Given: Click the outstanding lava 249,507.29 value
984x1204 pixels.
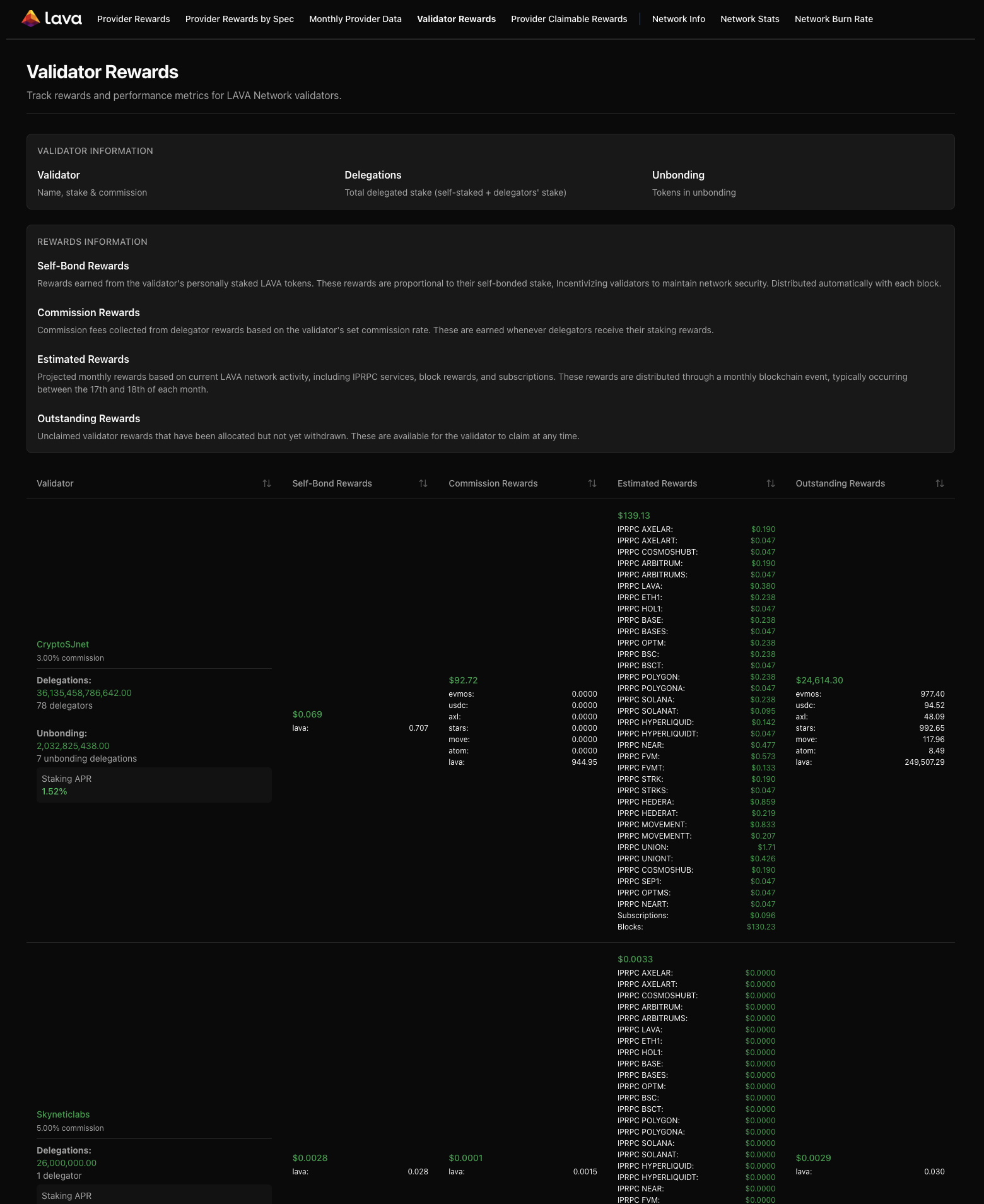Looking at the screenshot, I should 925,762.
